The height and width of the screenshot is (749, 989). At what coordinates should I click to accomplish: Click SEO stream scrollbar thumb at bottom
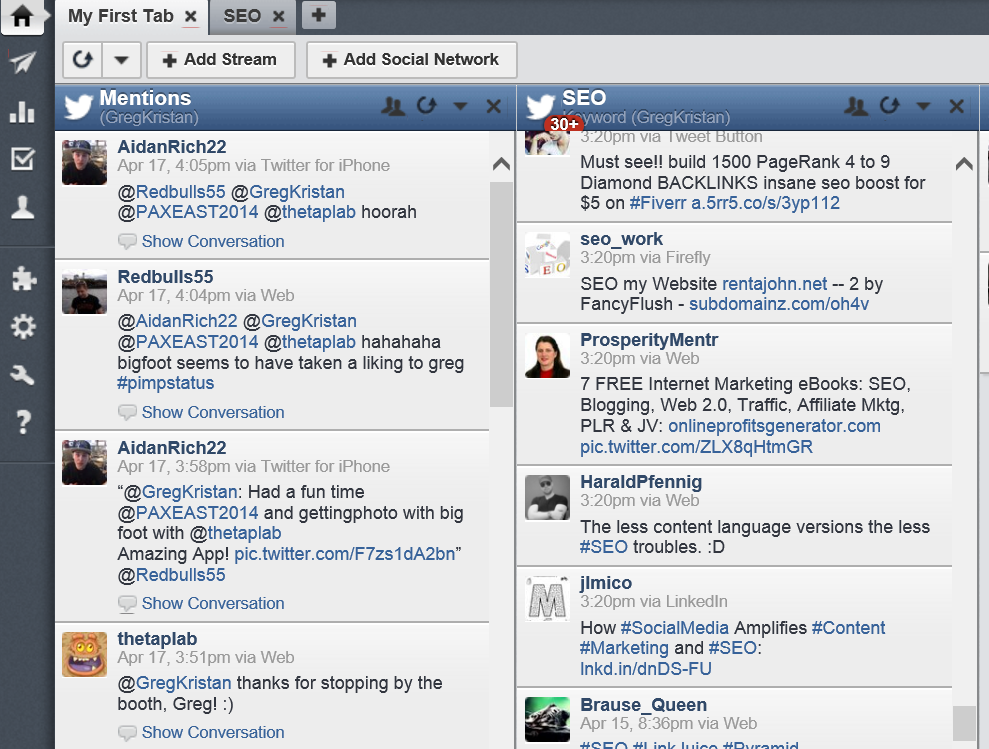pyautogui.click(x=964, y=723)
